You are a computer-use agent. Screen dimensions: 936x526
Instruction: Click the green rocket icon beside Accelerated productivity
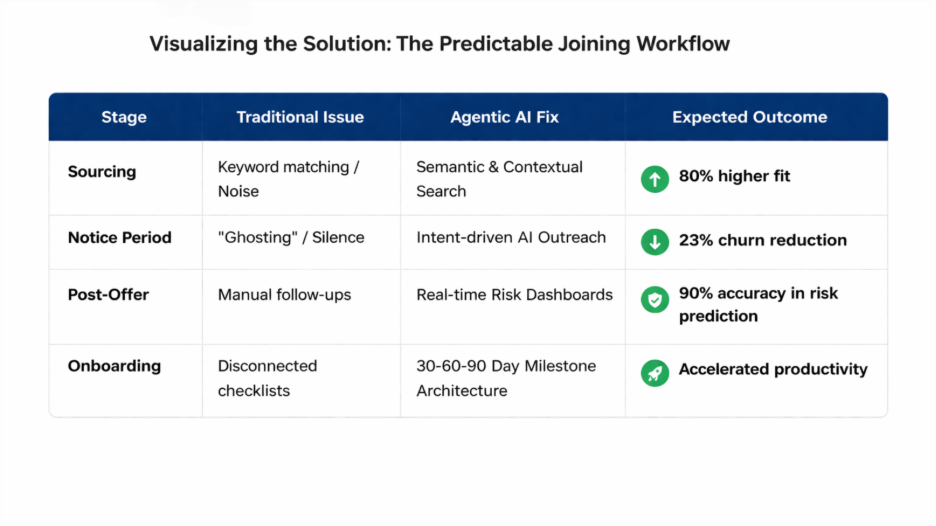655,372
